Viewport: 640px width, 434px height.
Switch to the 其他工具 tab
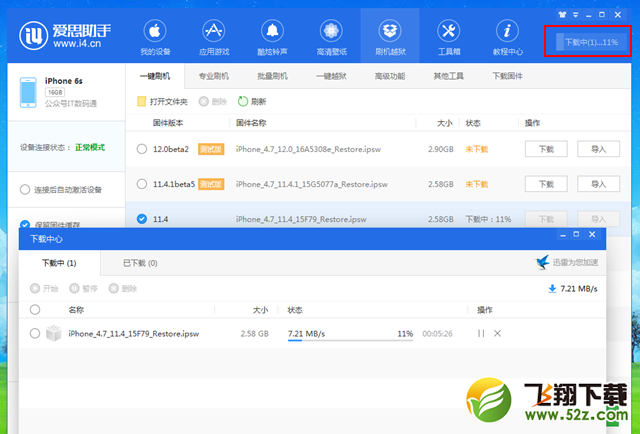point(449,76)
